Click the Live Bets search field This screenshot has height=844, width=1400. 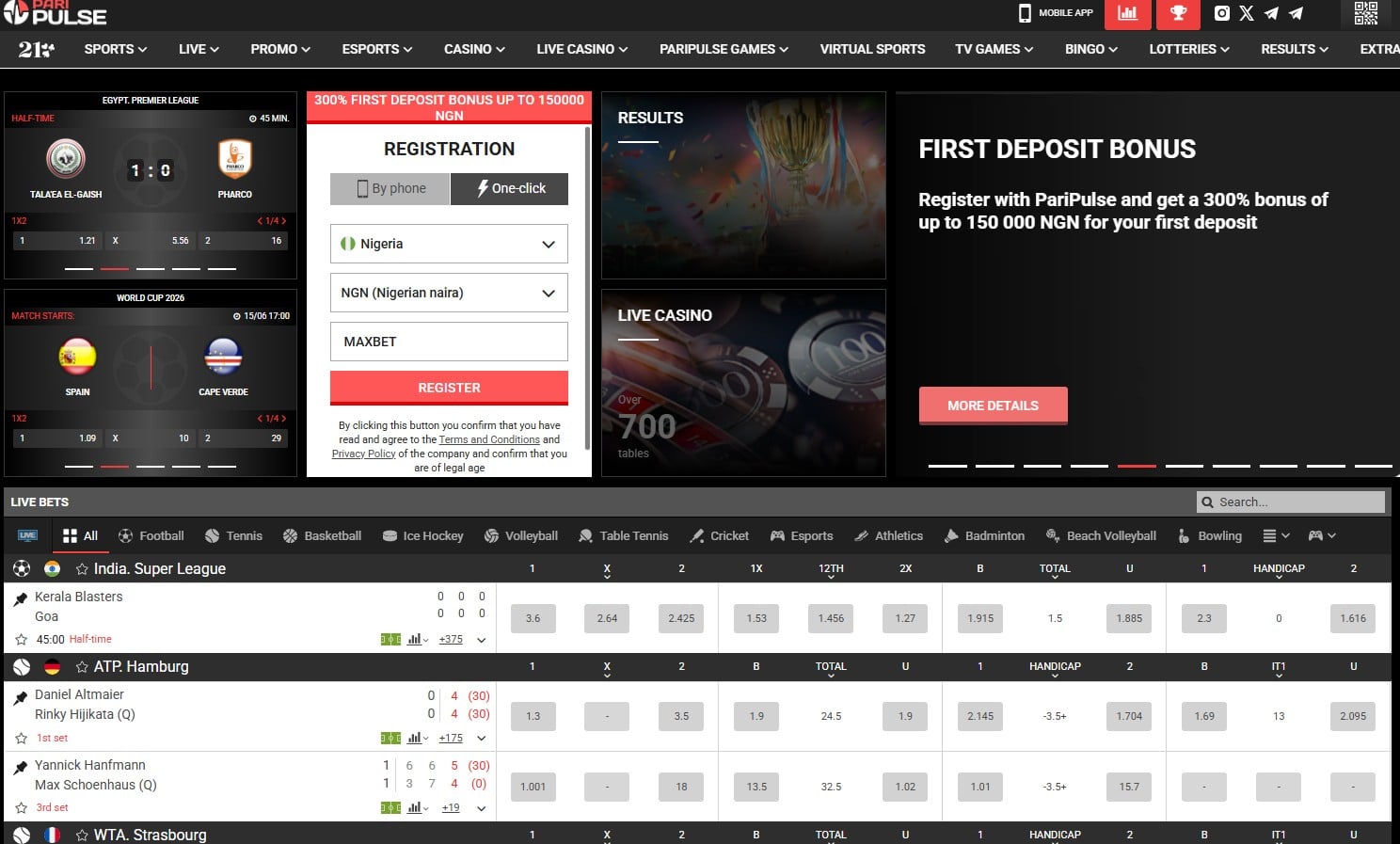pyautogui.click(x=1291, y=502)
